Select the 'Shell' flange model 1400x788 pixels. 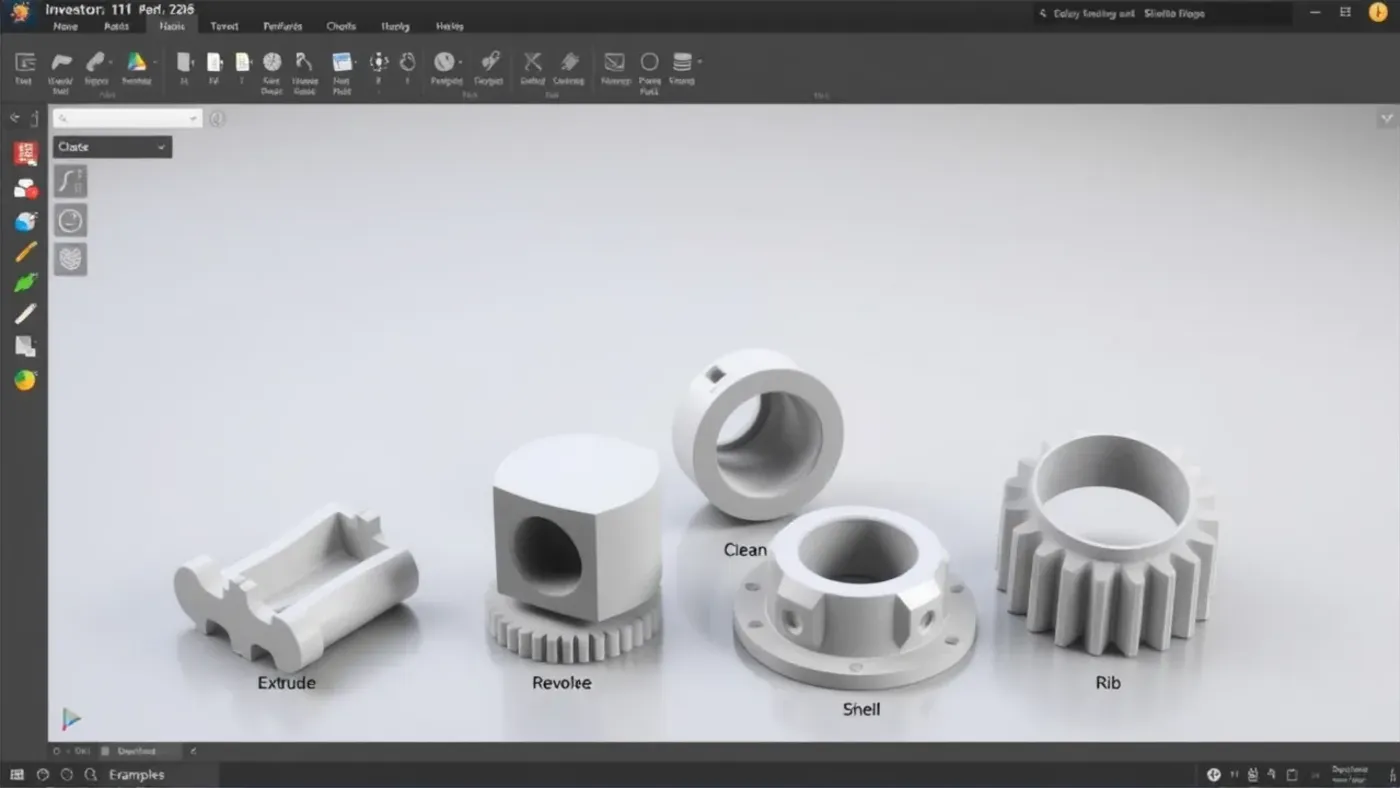[x=854, y=596]
